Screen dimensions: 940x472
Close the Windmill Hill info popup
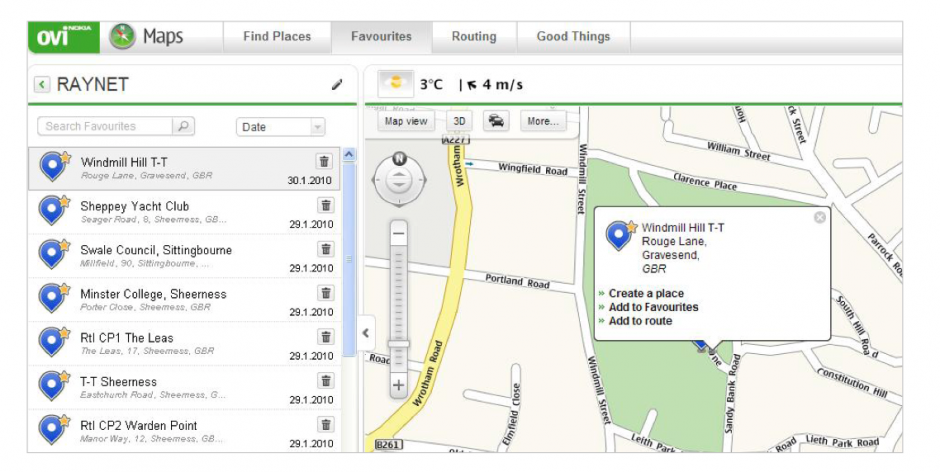coord(820,218)
